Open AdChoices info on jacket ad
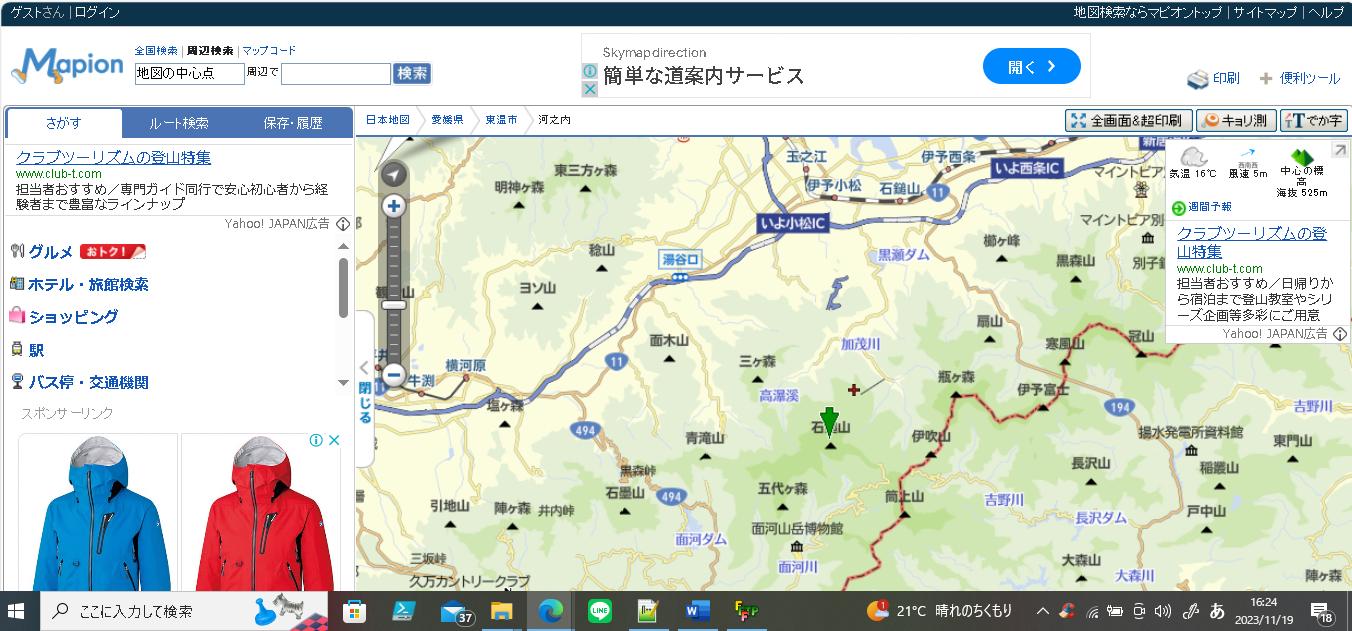Viewport: 1352px width, 631px height. coord(316,440)
